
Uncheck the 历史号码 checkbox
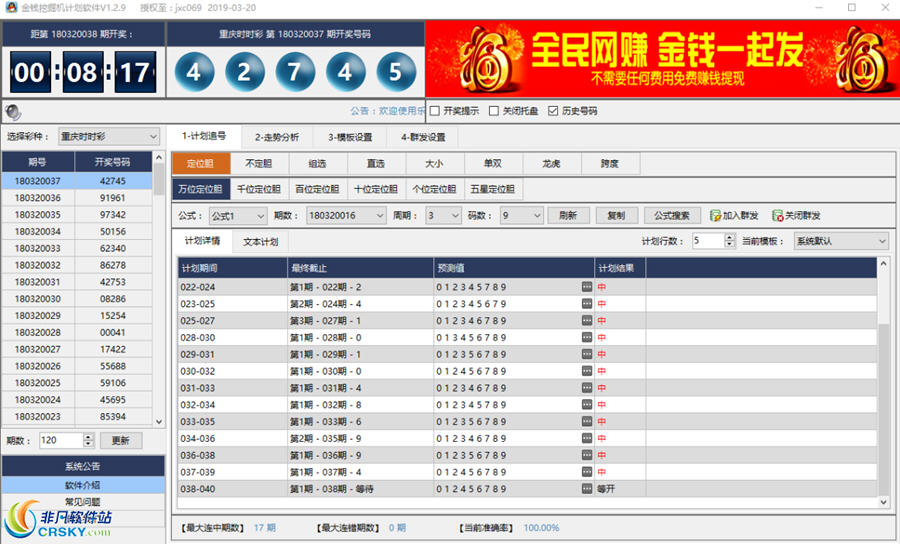click(x=553, y=111)
